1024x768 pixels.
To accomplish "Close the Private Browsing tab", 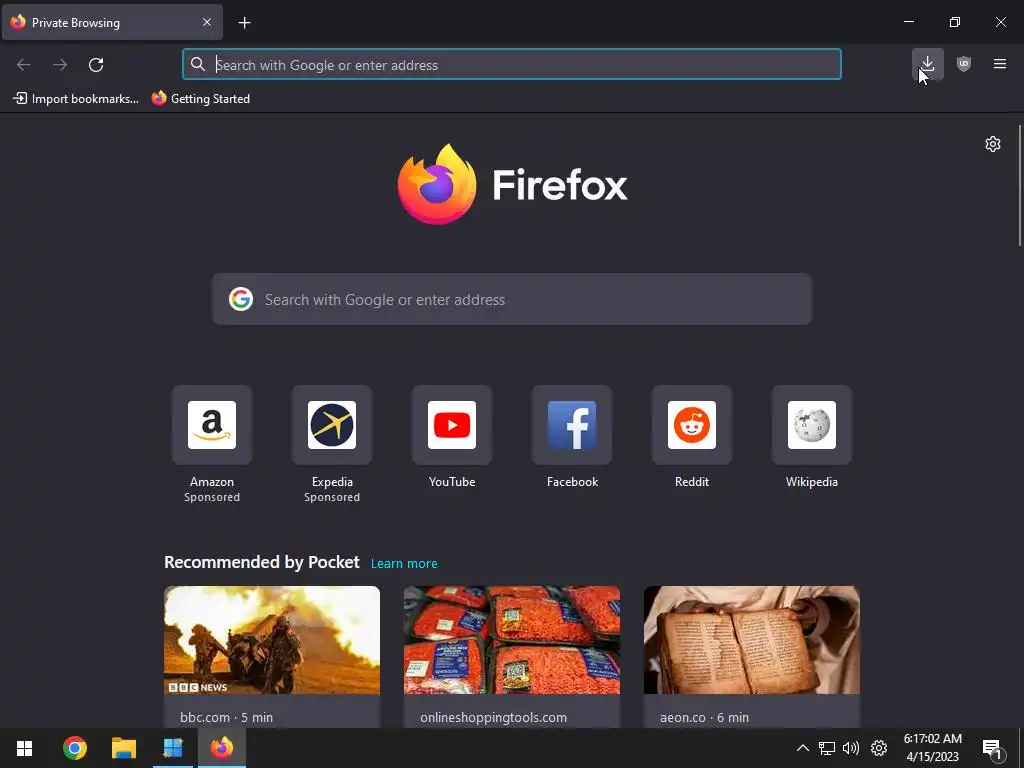I will click(207, 22).
